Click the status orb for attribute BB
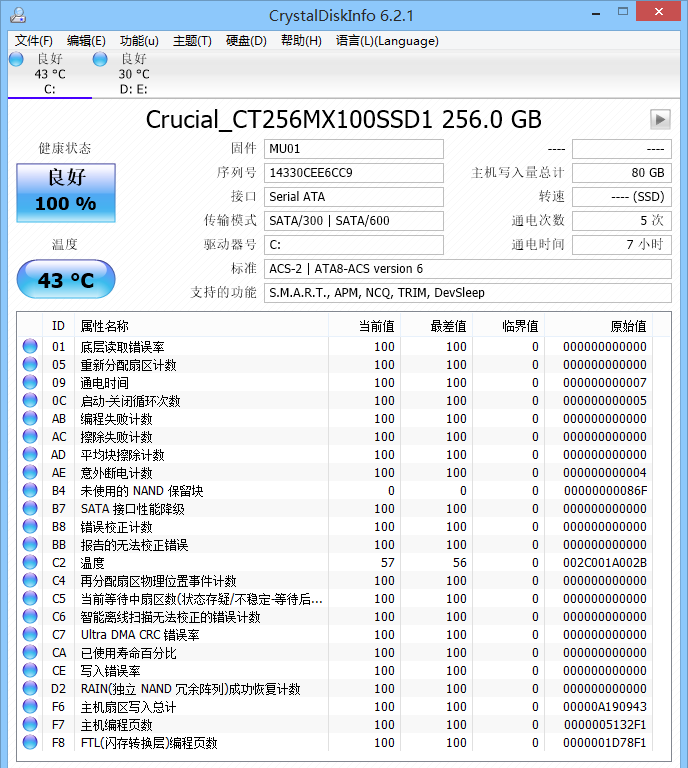The image size is (688, 768). point(30,544)
